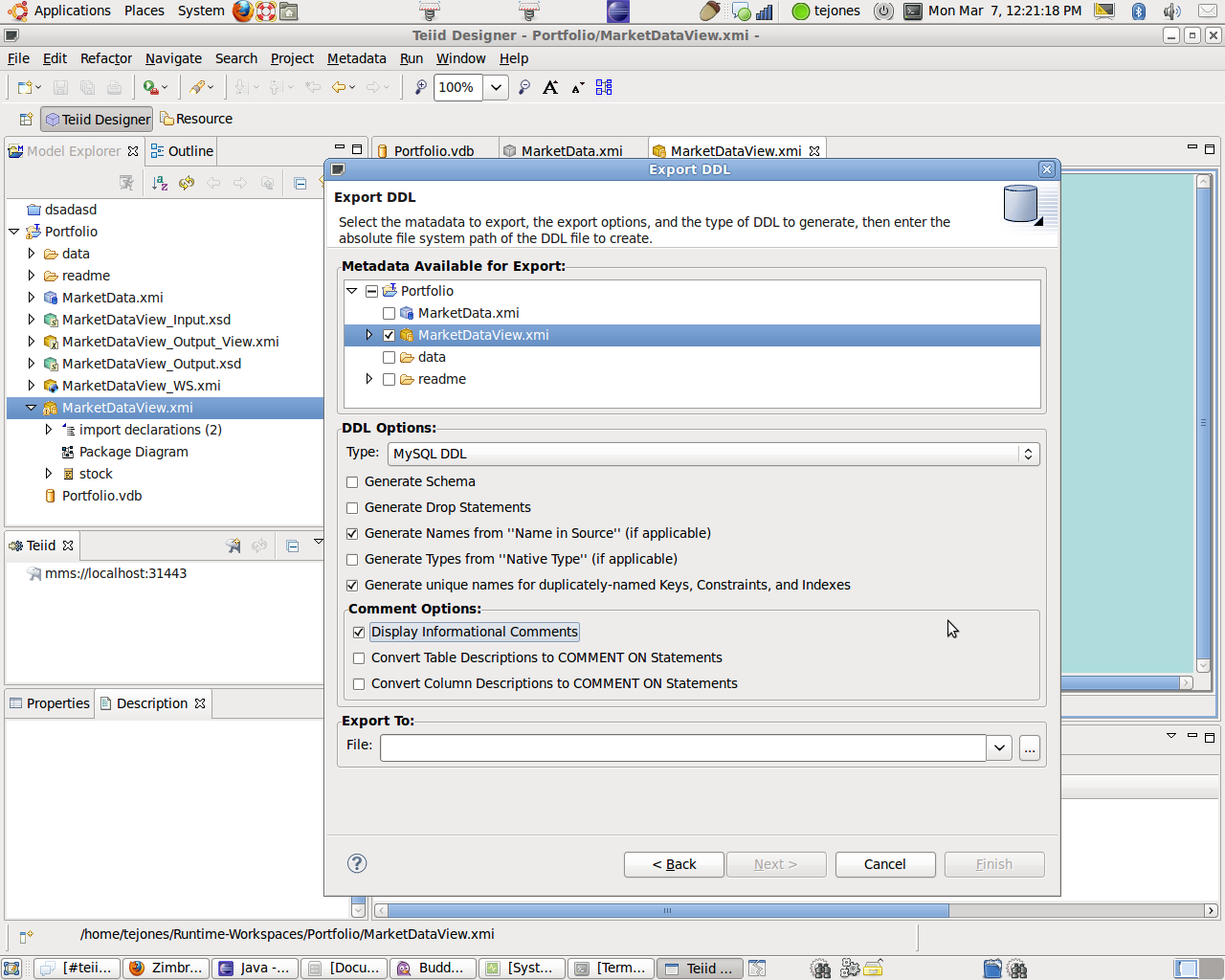Click the zoom out magnifier icon

[x=524, y=87]
